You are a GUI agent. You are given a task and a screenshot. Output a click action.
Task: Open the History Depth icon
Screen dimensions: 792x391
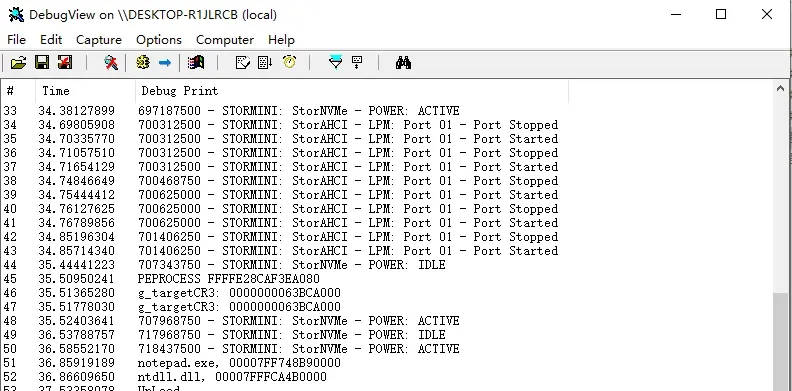coord(357,63)
